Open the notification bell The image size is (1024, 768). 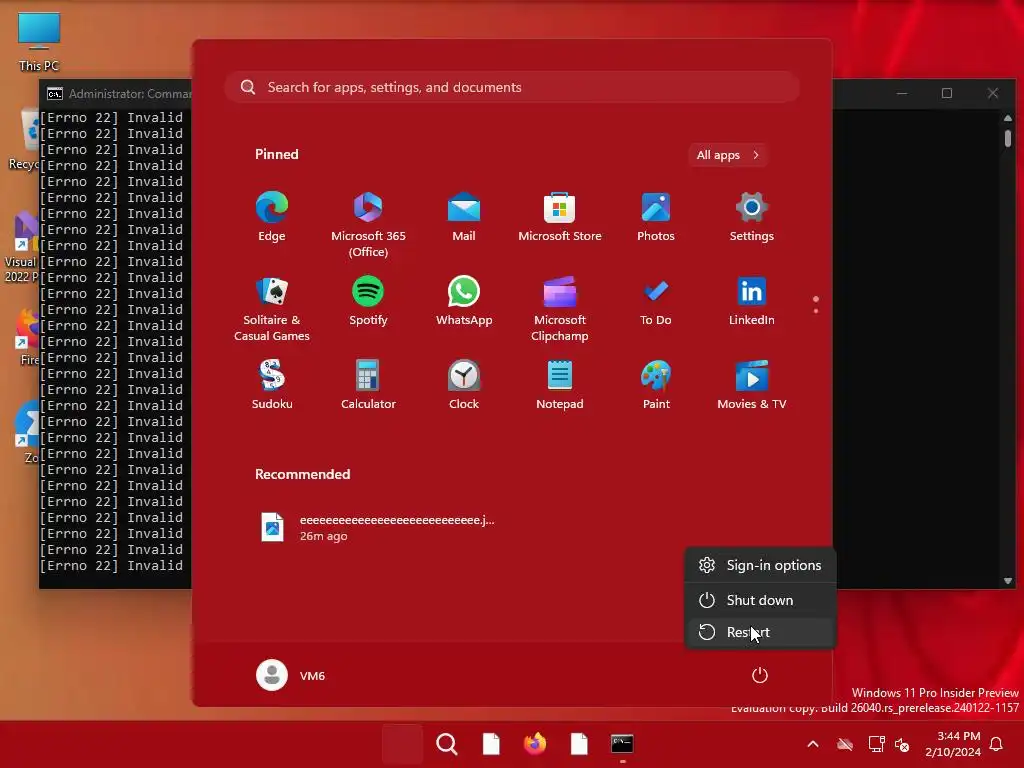pos(997,744)
